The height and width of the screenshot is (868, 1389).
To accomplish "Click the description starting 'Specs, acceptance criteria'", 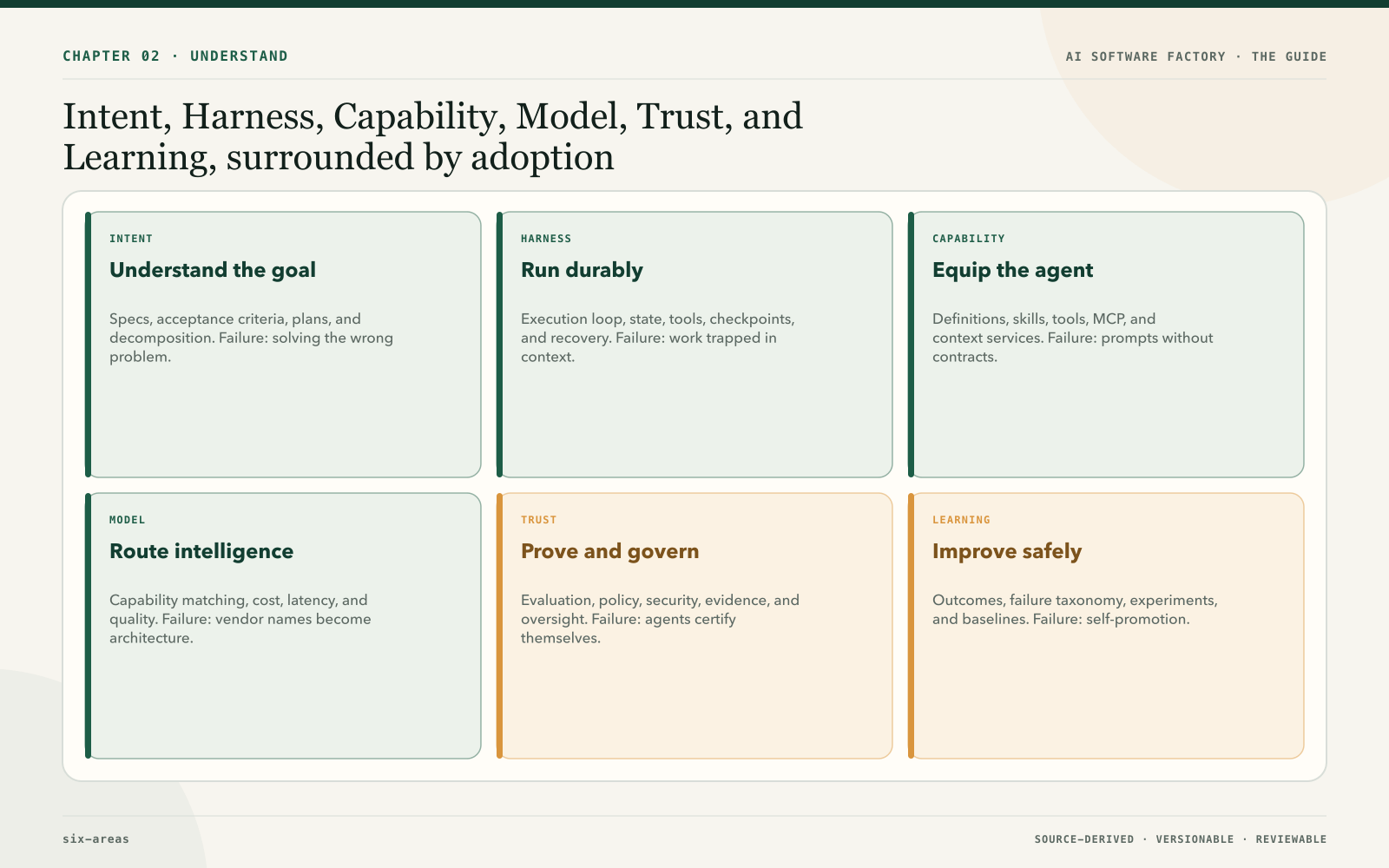I will (x=252, y=338).
